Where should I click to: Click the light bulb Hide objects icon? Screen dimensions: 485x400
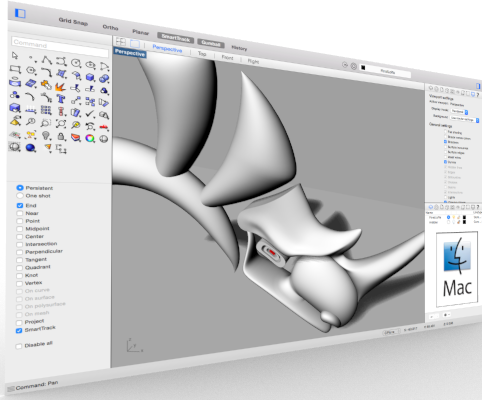pos(46,135)
